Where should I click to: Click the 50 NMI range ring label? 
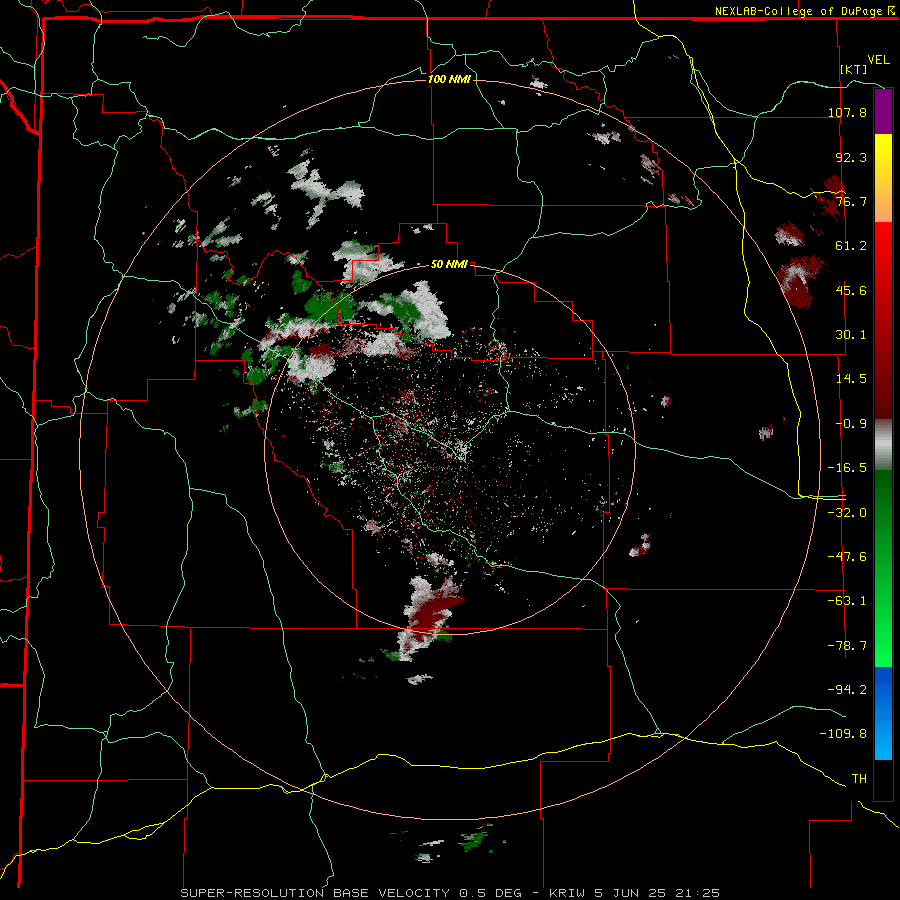[449, 265]
